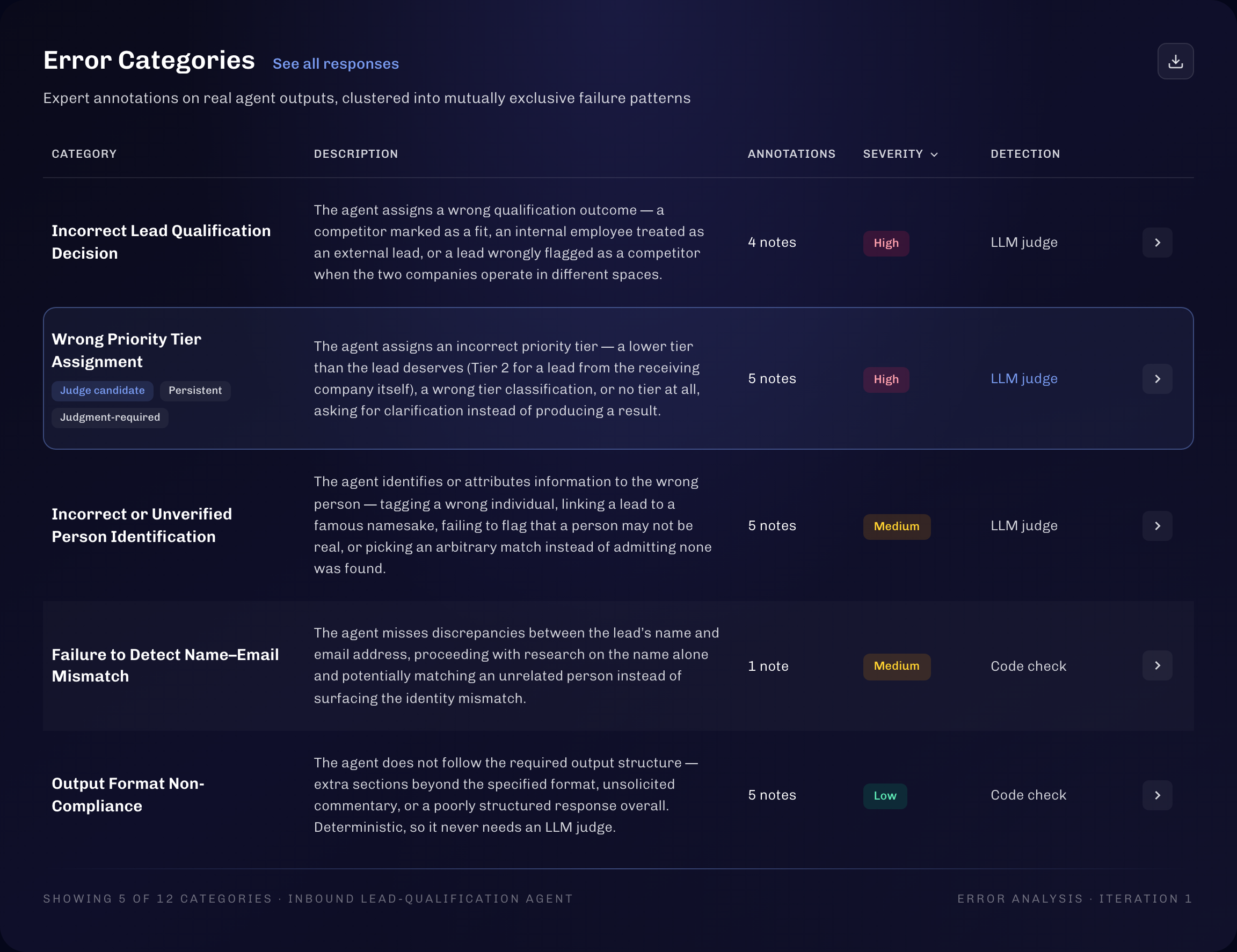Image resolution: width=1237 pixels, height=952 pixels.
Task: Click the download icon button
Action: [x=1175, y=61]
